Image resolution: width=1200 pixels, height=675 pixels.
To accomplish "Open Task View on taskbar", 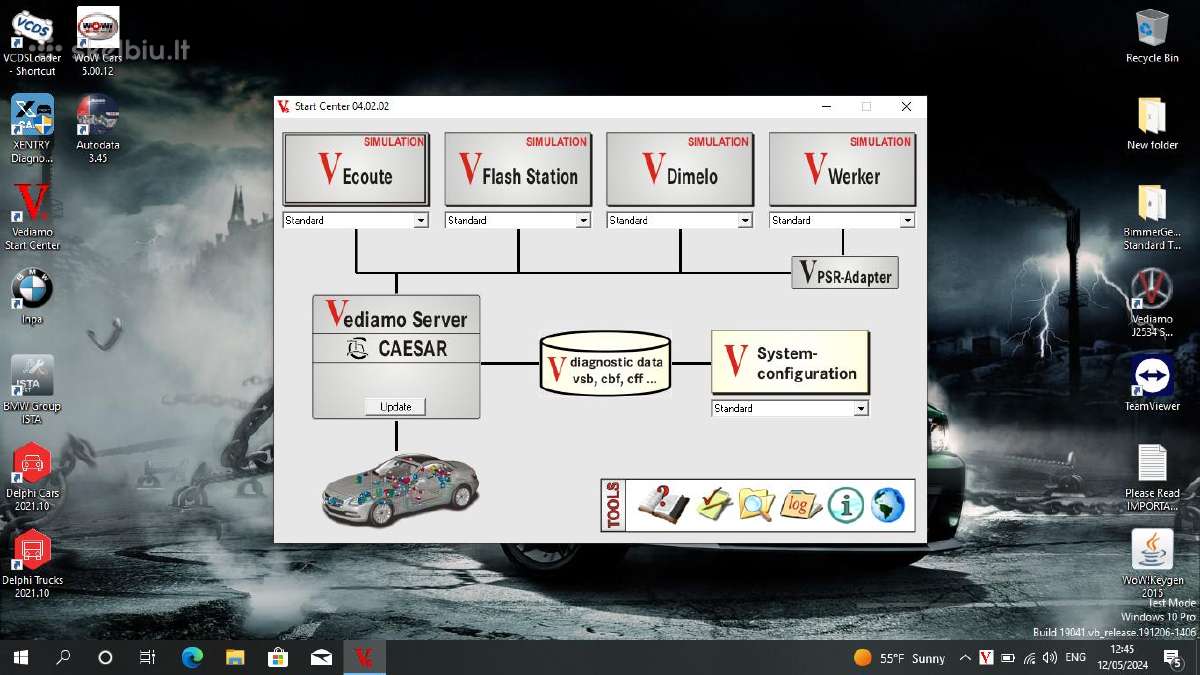I will pyautogui.click(x=147, y=657).
